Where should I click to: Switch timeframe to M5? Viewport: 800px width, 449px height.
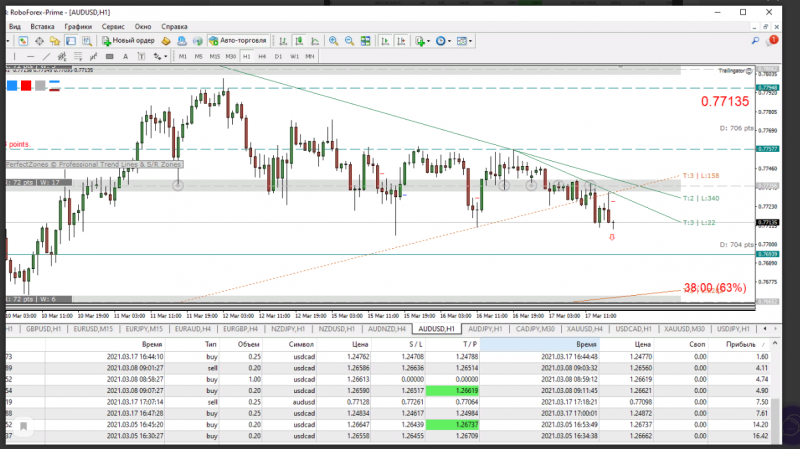(198, 57)
